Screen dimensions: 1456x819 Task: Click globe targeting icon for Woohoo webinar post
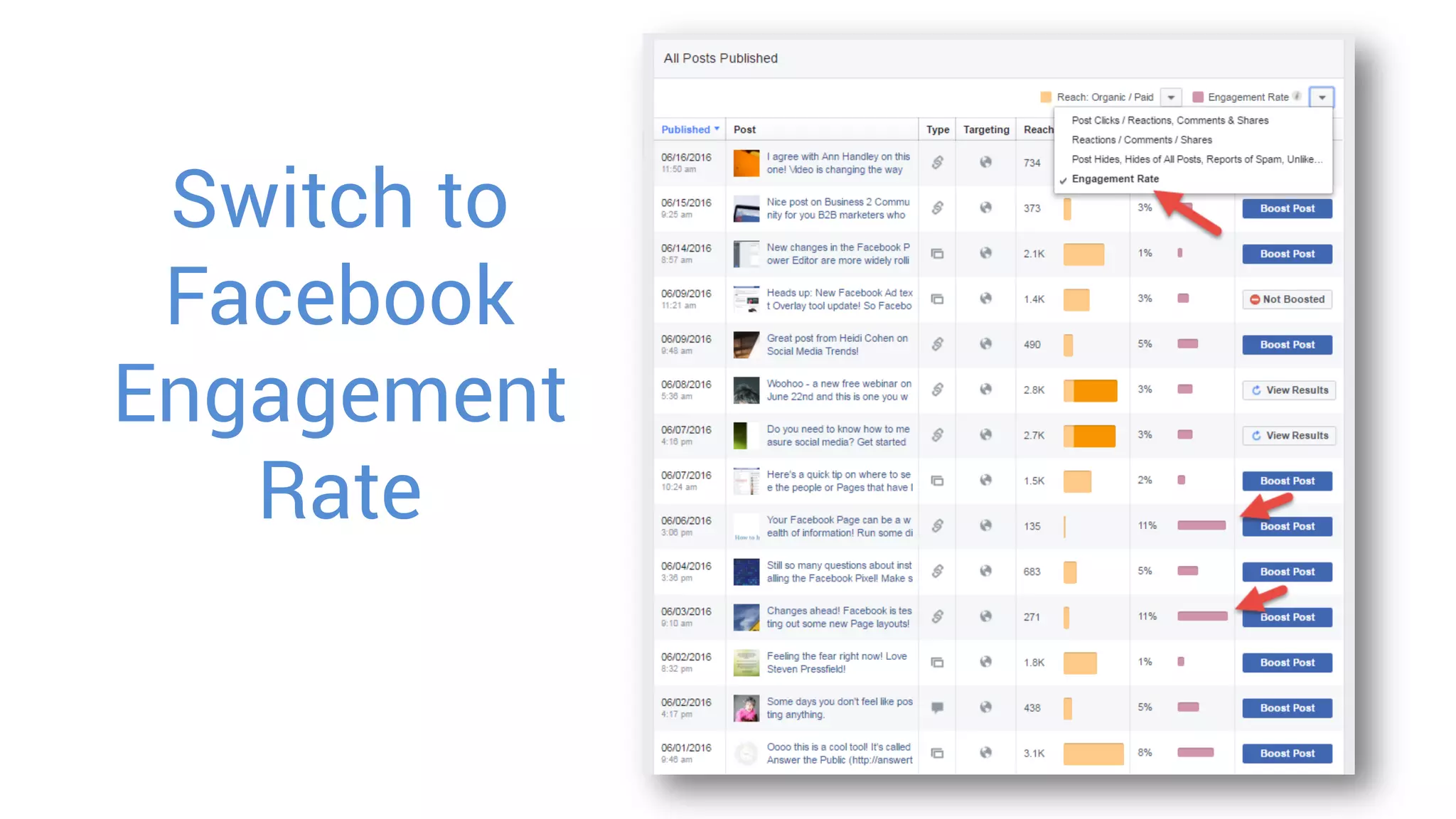[x=985, y=390]
